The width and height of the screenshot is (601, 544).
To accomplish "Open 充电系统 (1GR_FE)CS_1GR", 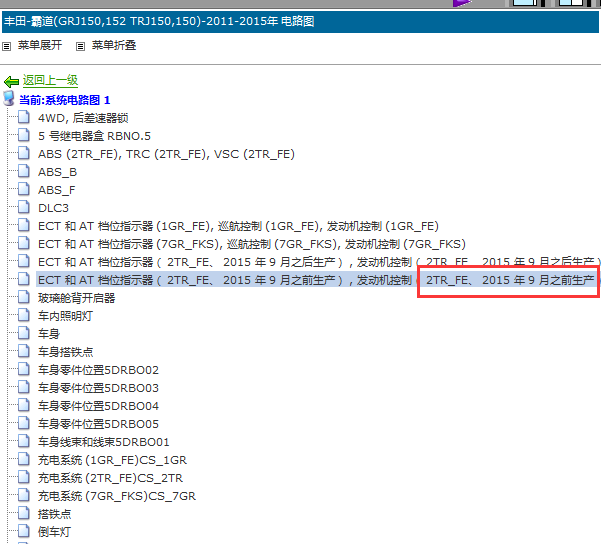I will click(x=112, y=460).
